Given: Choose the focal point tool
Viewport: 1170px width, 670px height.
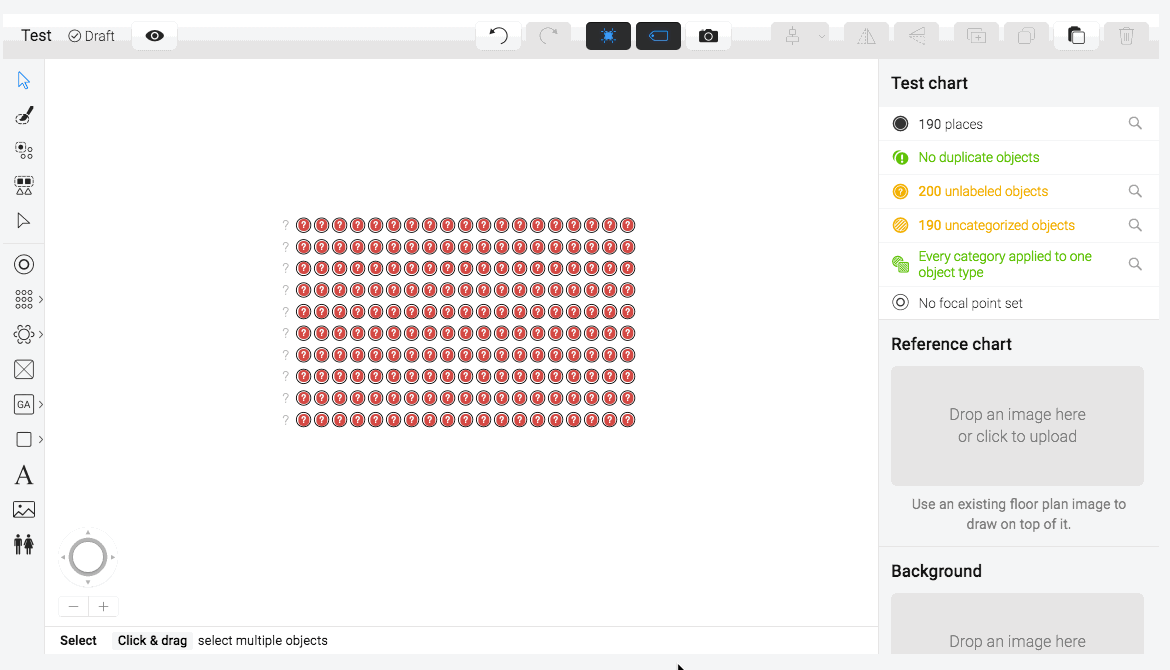Looking at the screenshot, I should (x=24, y=264).
